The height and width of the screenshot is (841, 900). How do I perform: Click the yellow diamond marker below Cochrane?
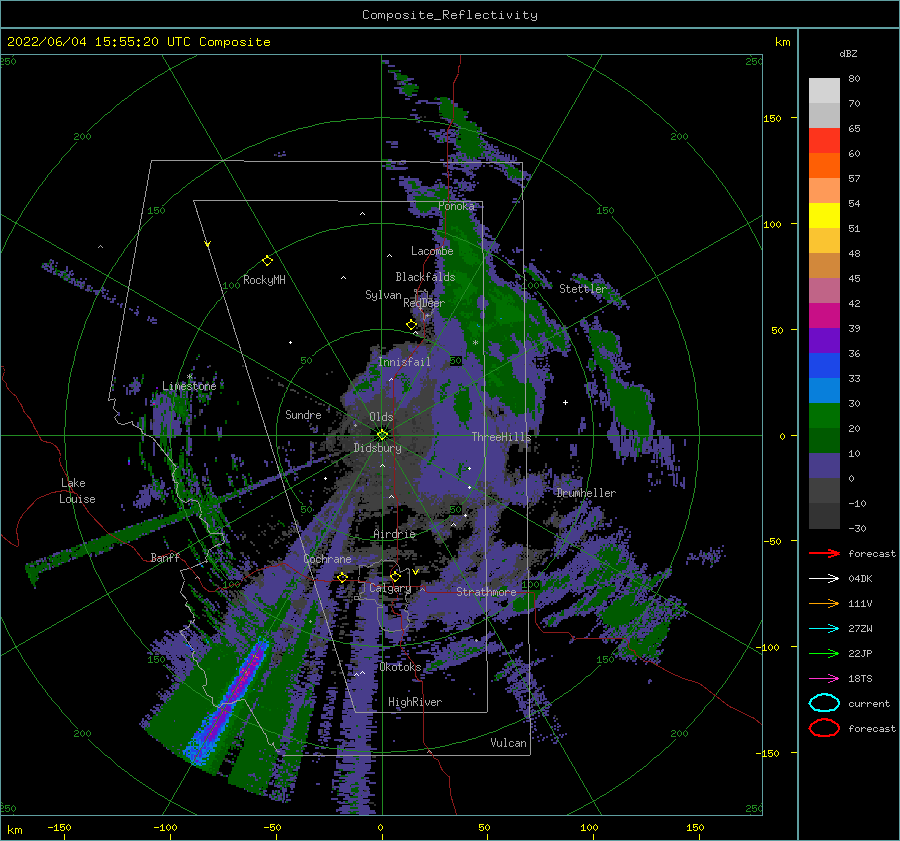pyautogui.click(x=342, y=577)
